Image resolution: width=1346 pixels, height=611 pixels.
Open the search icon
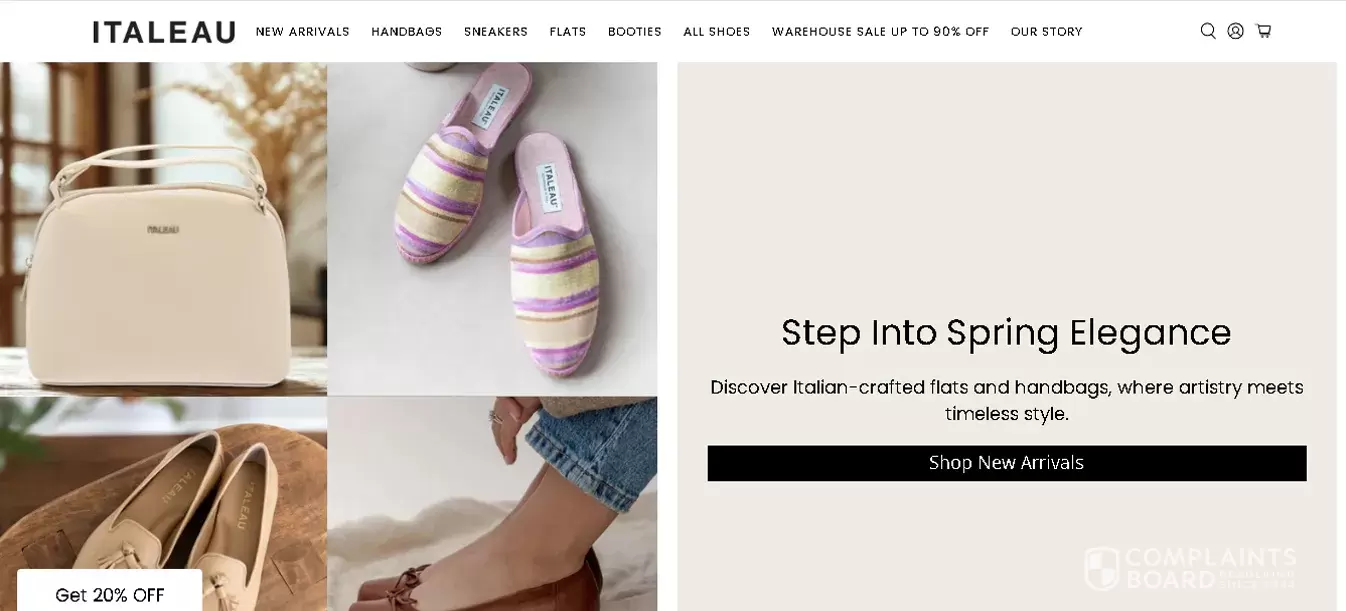pos(1208,31)
